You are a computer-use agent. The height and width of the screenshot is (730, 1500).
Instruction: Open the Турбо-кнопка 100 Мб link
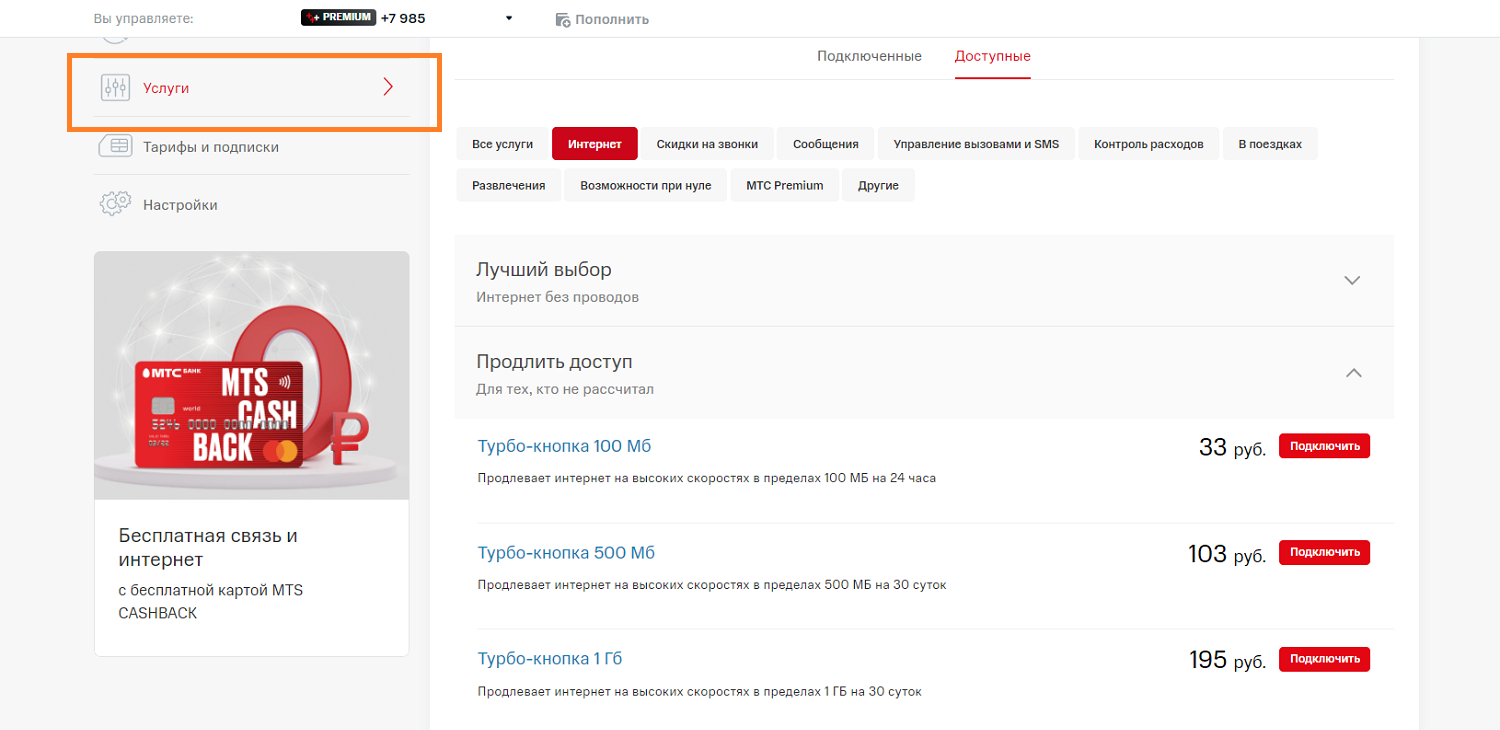point(565,446)
